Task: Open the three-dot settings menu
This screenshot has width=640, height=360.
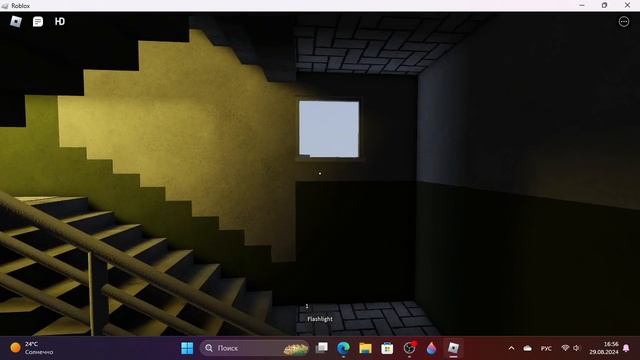Action: (x=624, y=21)
